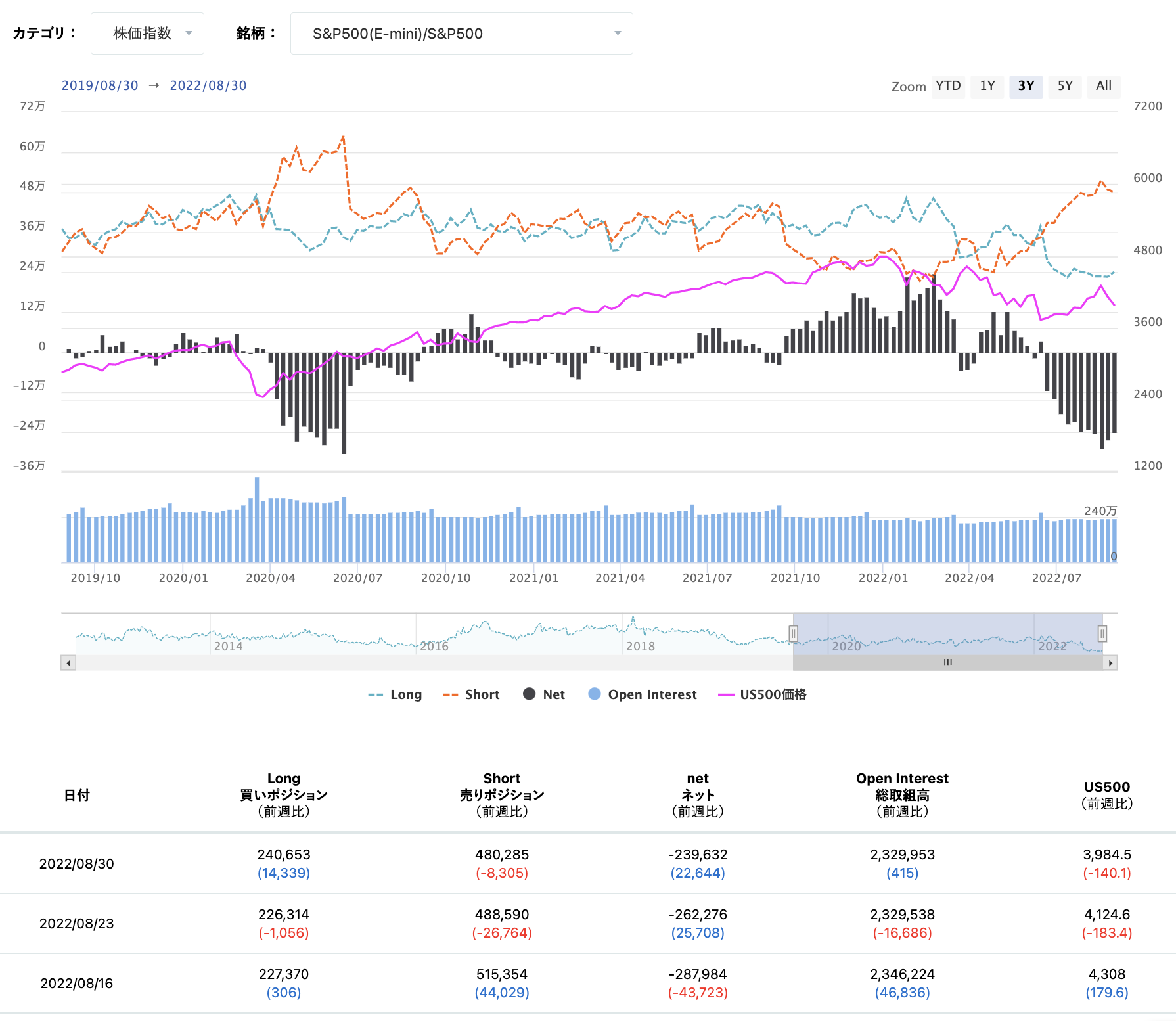Click the Short 売りポジション column header
Image resolution: width=1176 pixels, height=1021 pixels.
[x=502, y=795]
